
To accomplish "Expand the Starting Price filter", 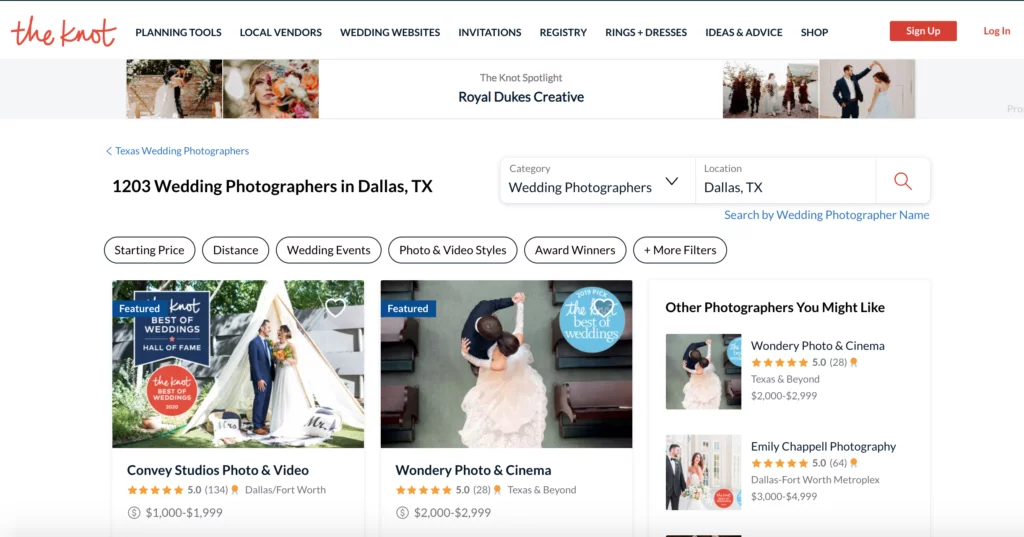I will coord(149,250).
